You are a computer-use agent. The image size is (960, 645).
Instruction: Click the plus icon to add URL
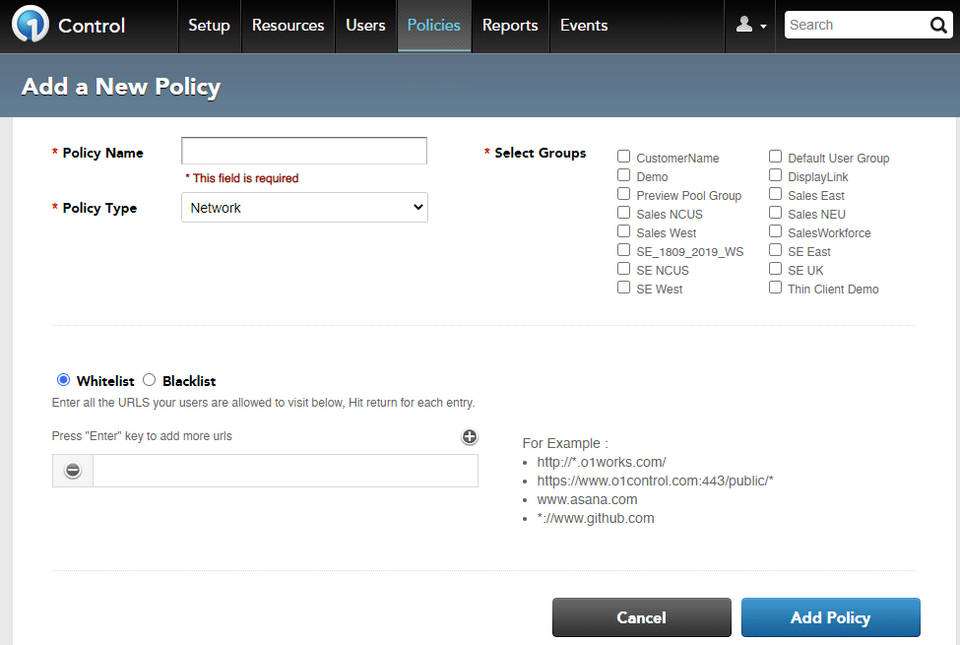point(469,437)
